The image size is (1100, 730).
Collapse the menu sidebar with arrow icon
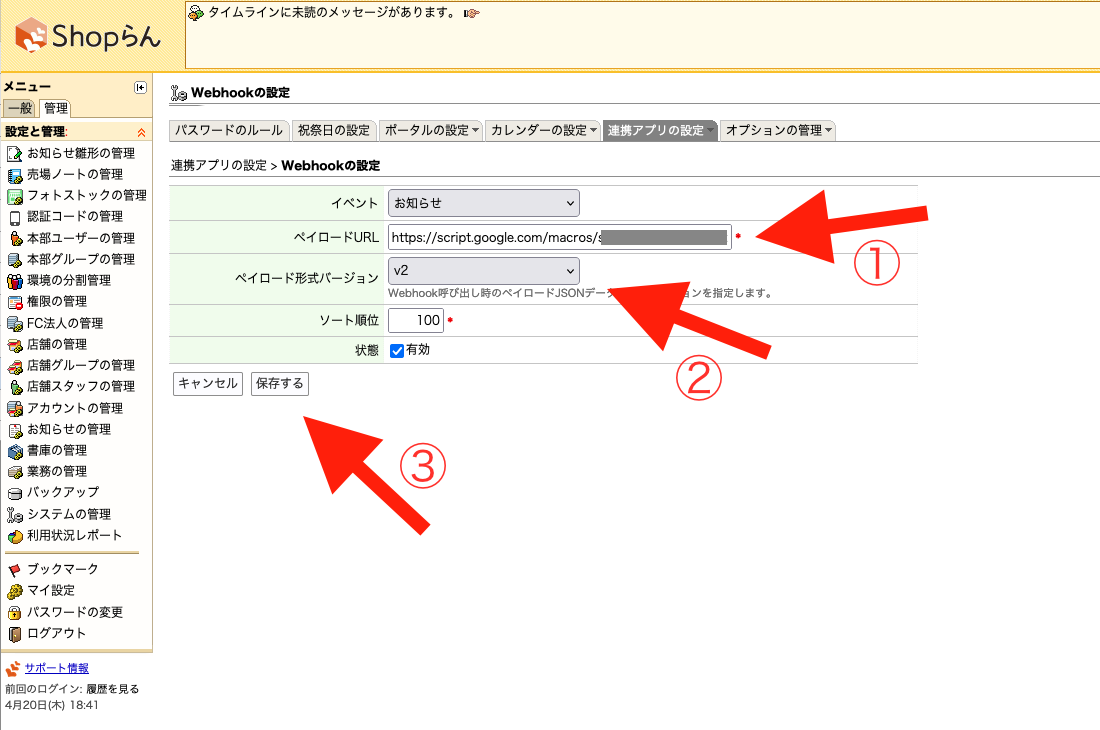tap(140, 88)
